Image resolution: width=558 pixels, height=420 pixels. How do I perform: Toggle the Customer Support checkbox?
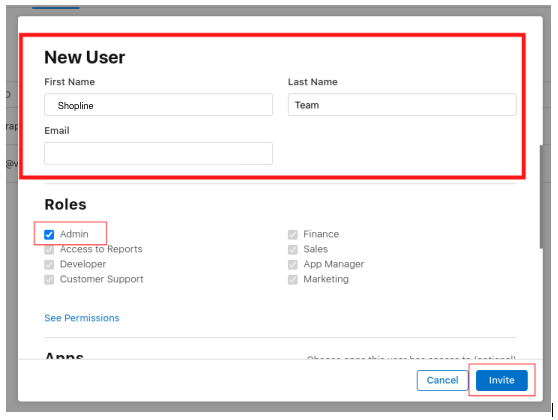tap(49, 279)
